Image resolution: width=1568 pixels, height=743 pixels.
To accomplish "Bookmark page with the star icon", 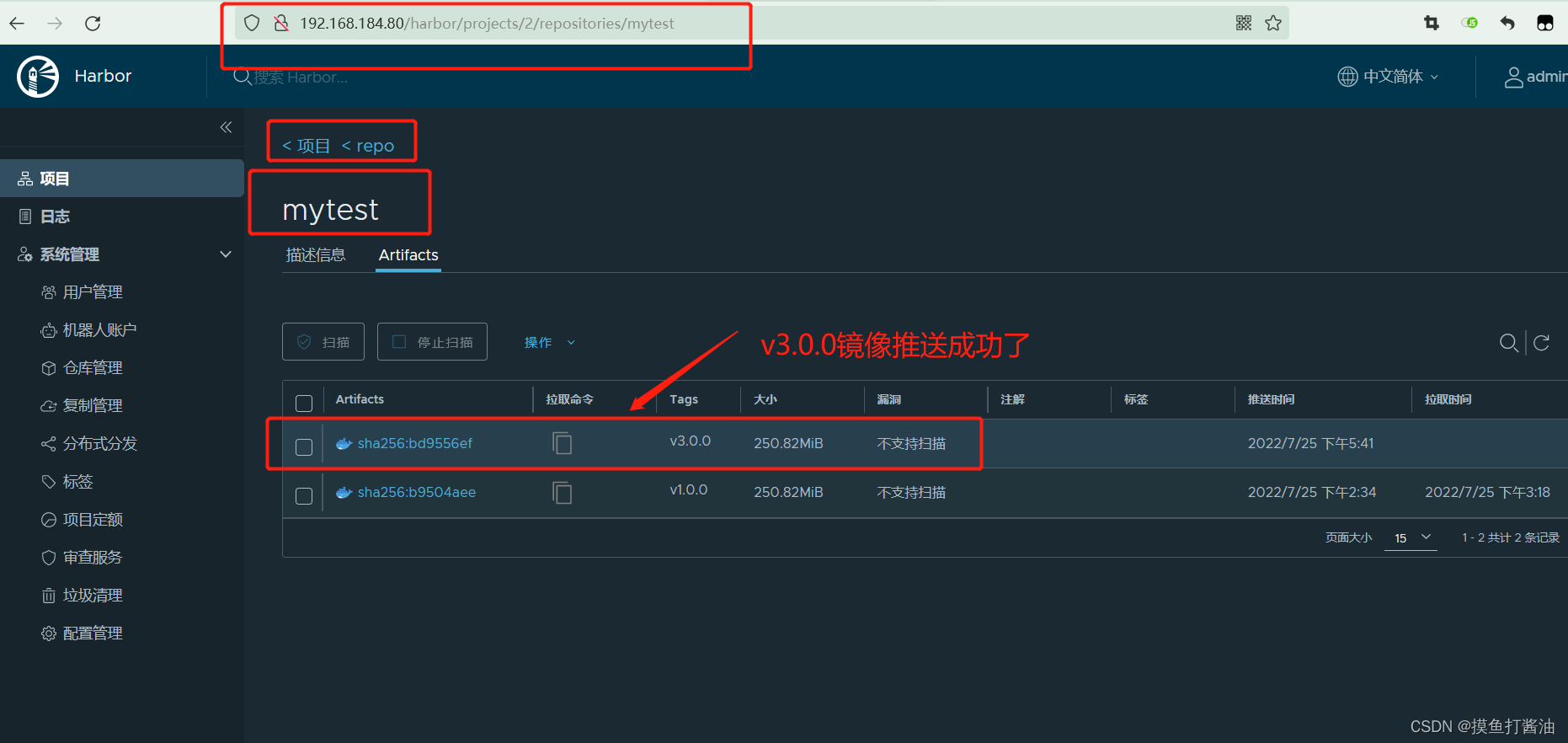I will pos(1273,24).
